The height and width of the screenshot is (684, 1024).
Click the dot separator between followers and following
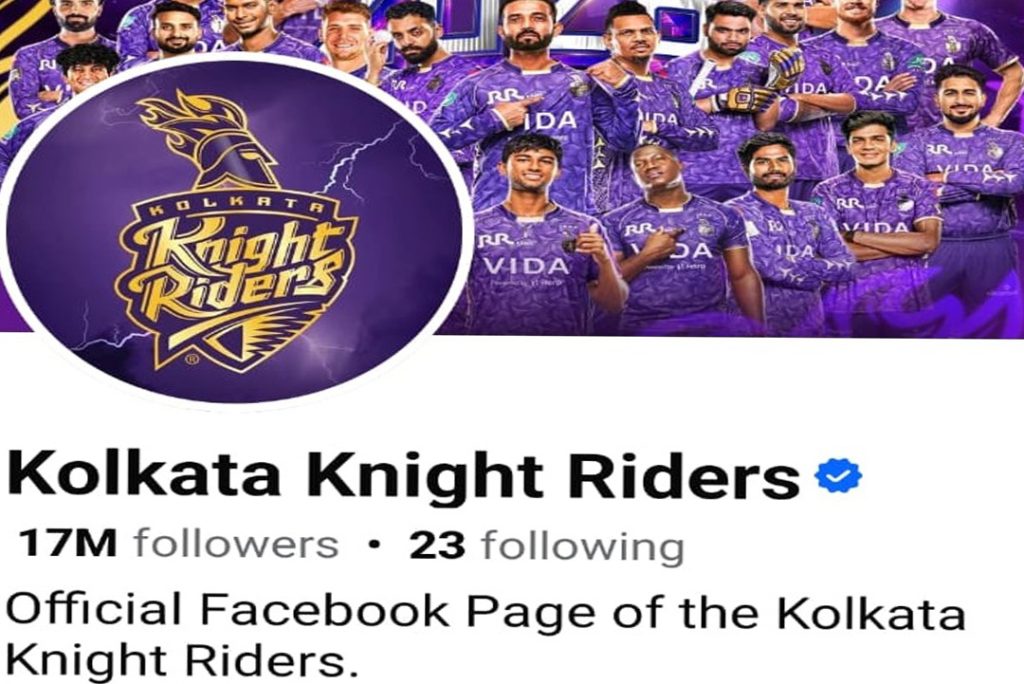point(374,544)
